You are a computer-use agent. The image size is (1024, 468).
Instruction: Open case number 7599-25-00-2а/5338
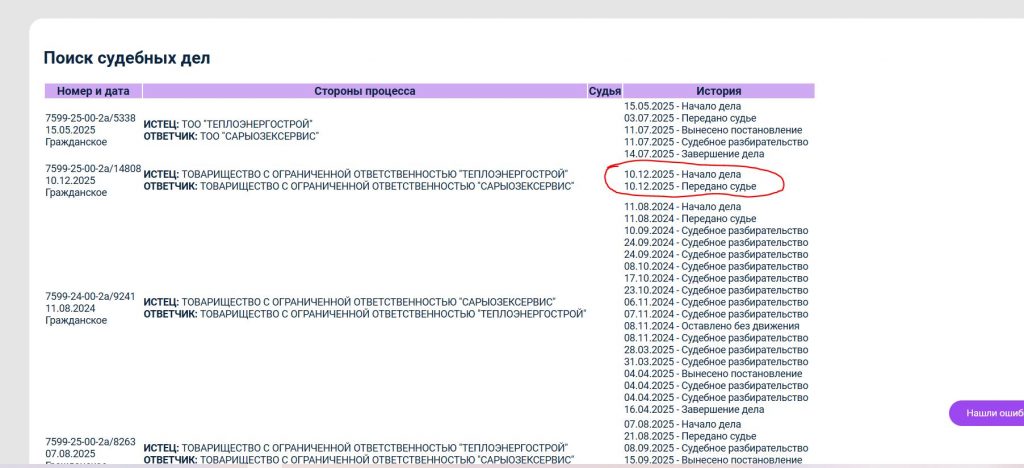point(91,118)
